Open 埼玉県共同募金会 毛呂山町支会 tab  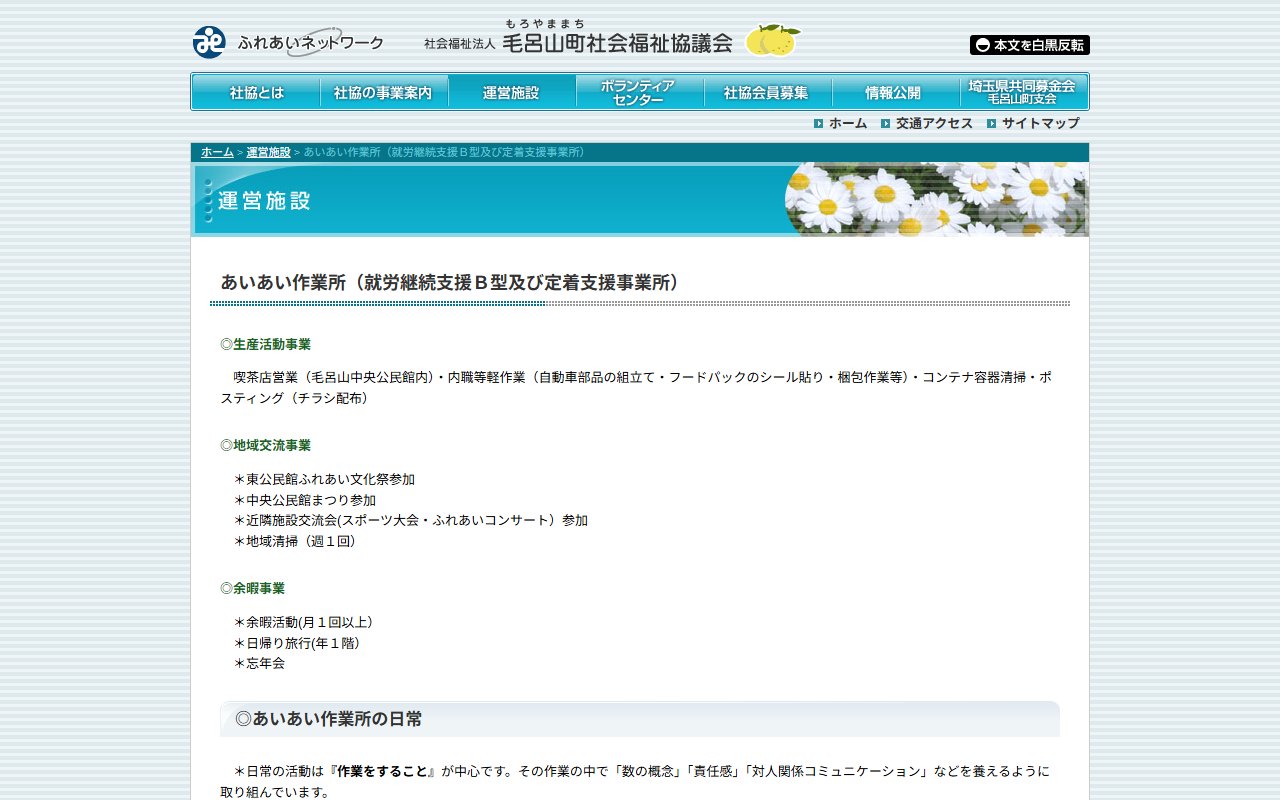click(x=1023, y=92)
